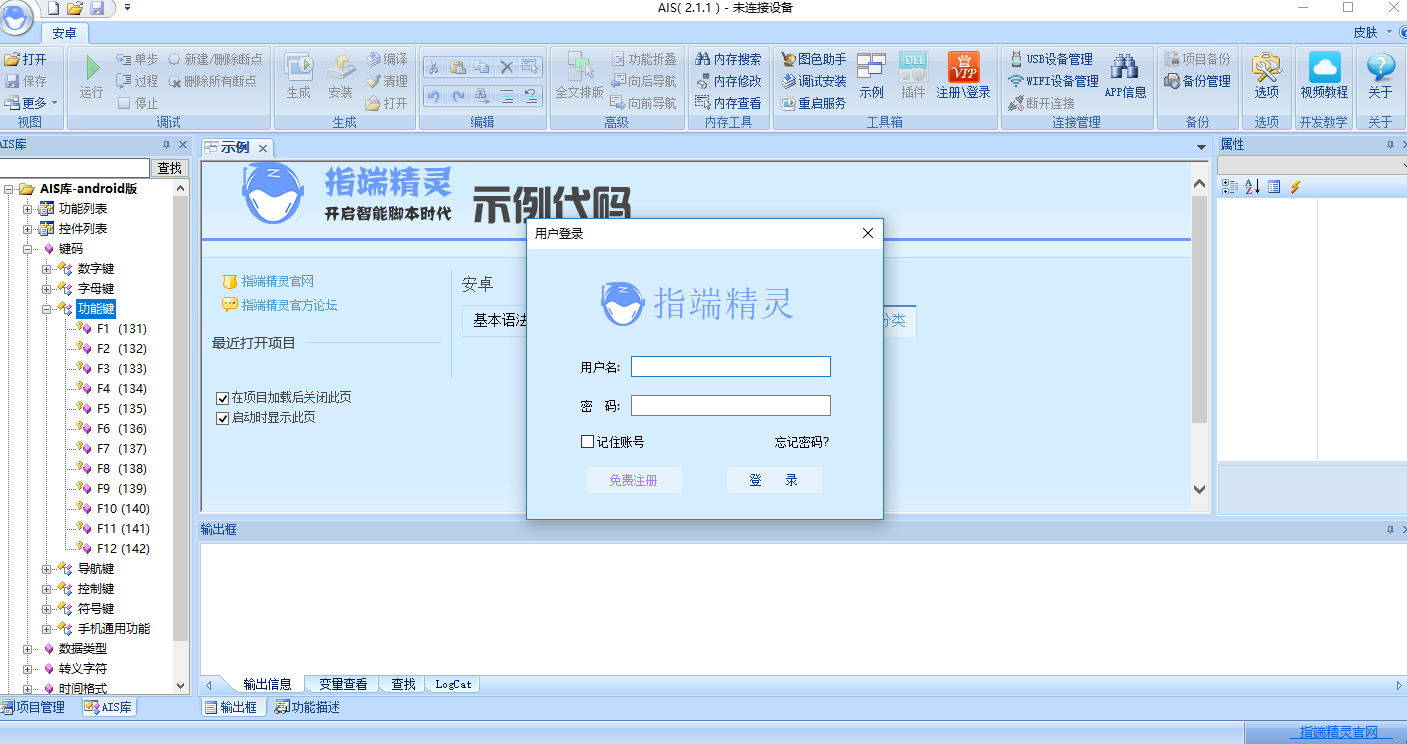Open the 更多 dropdown in 视图 group
1407x744 pixels.
(x=31, y=103)
